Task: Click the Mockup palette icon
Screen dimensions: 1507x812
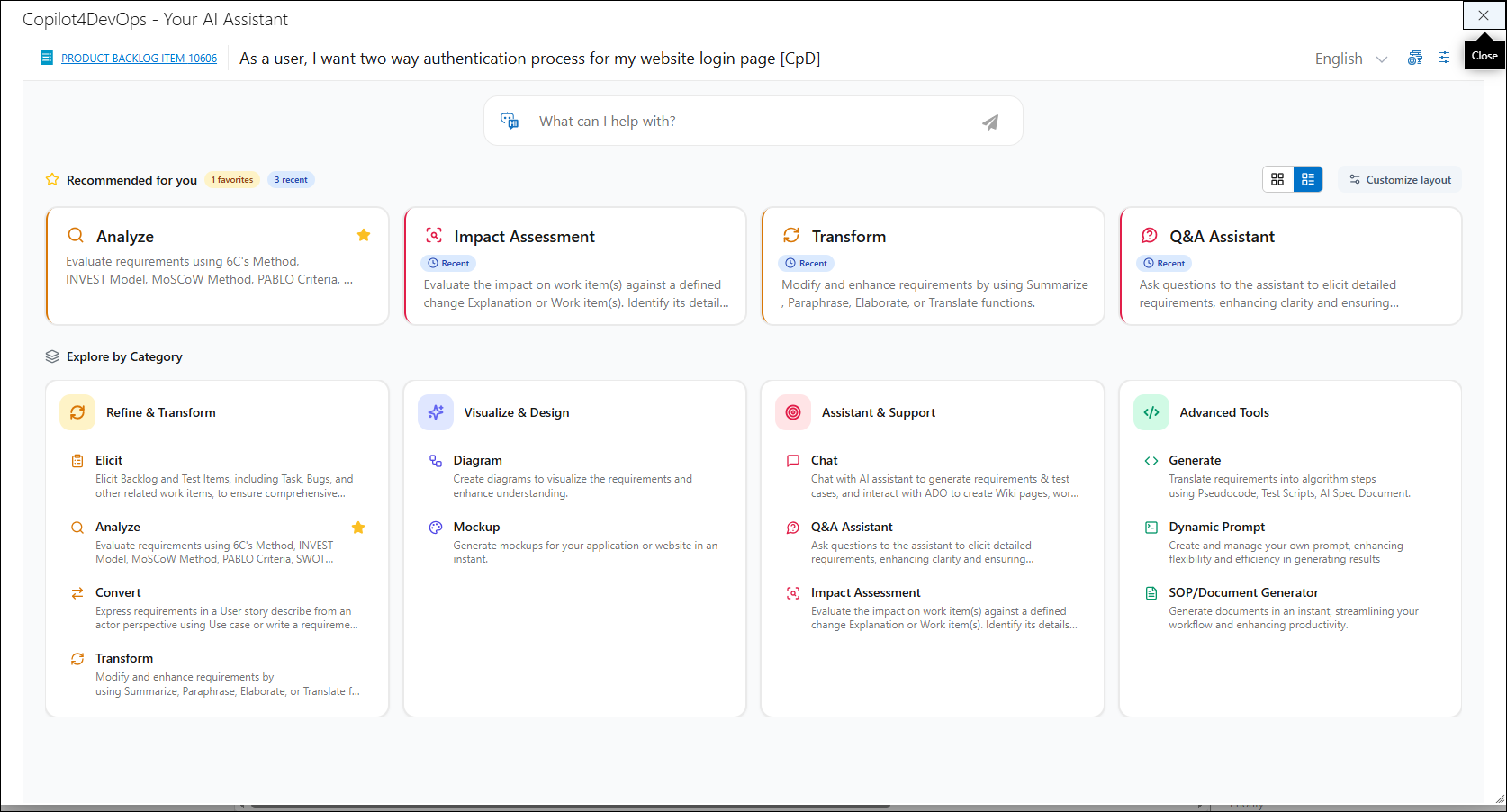Action: click(x=436, y=528)
